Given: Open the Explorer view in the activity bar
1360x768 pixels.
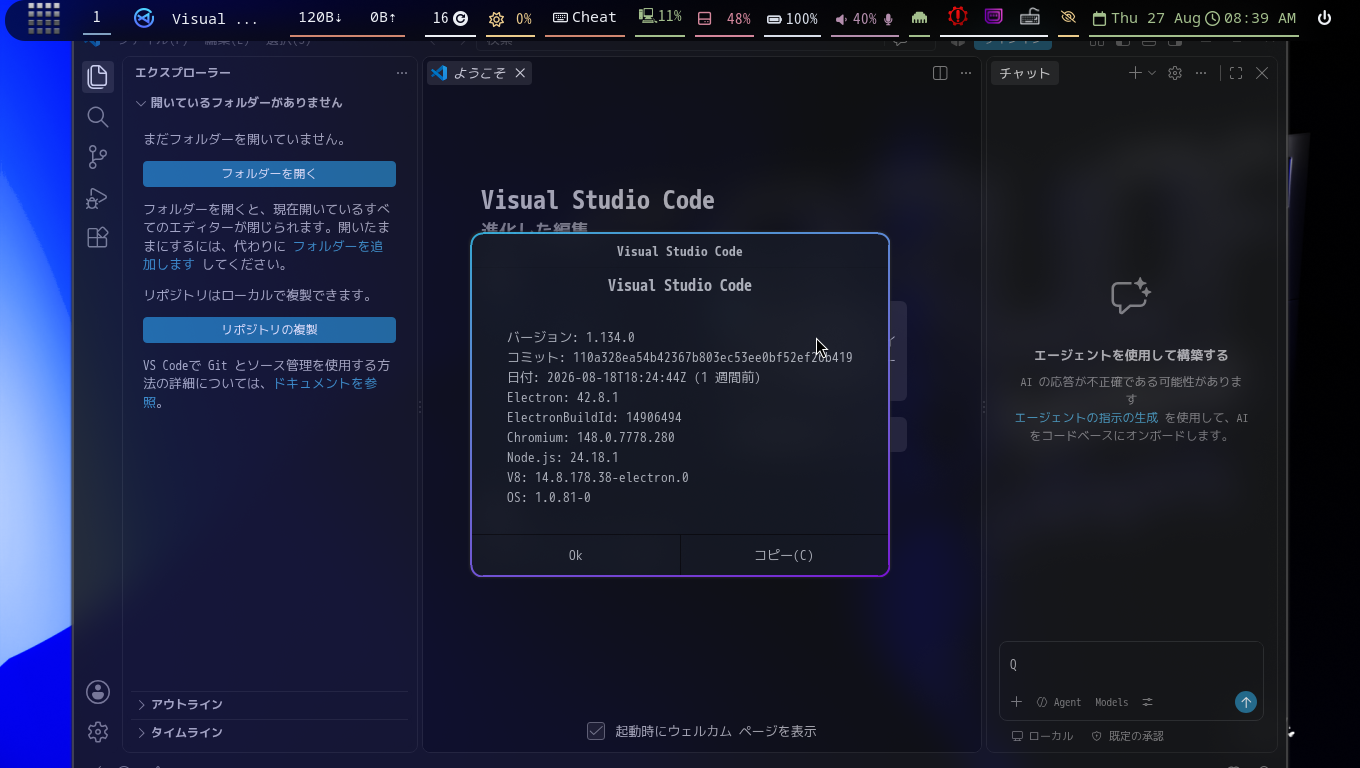Looking at the screenshot, I should pyautogui.click(x=97, y=76).
